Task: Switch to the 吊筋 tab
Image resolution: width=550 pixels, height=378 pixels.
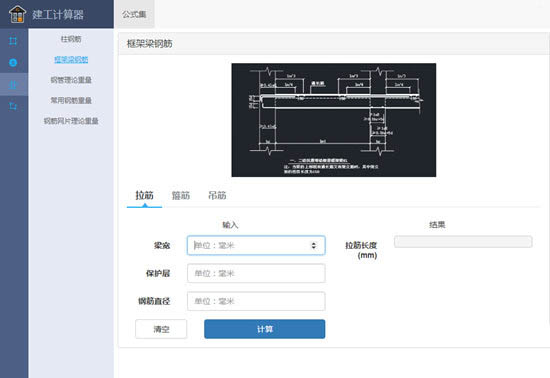Action: pos(217,195)
